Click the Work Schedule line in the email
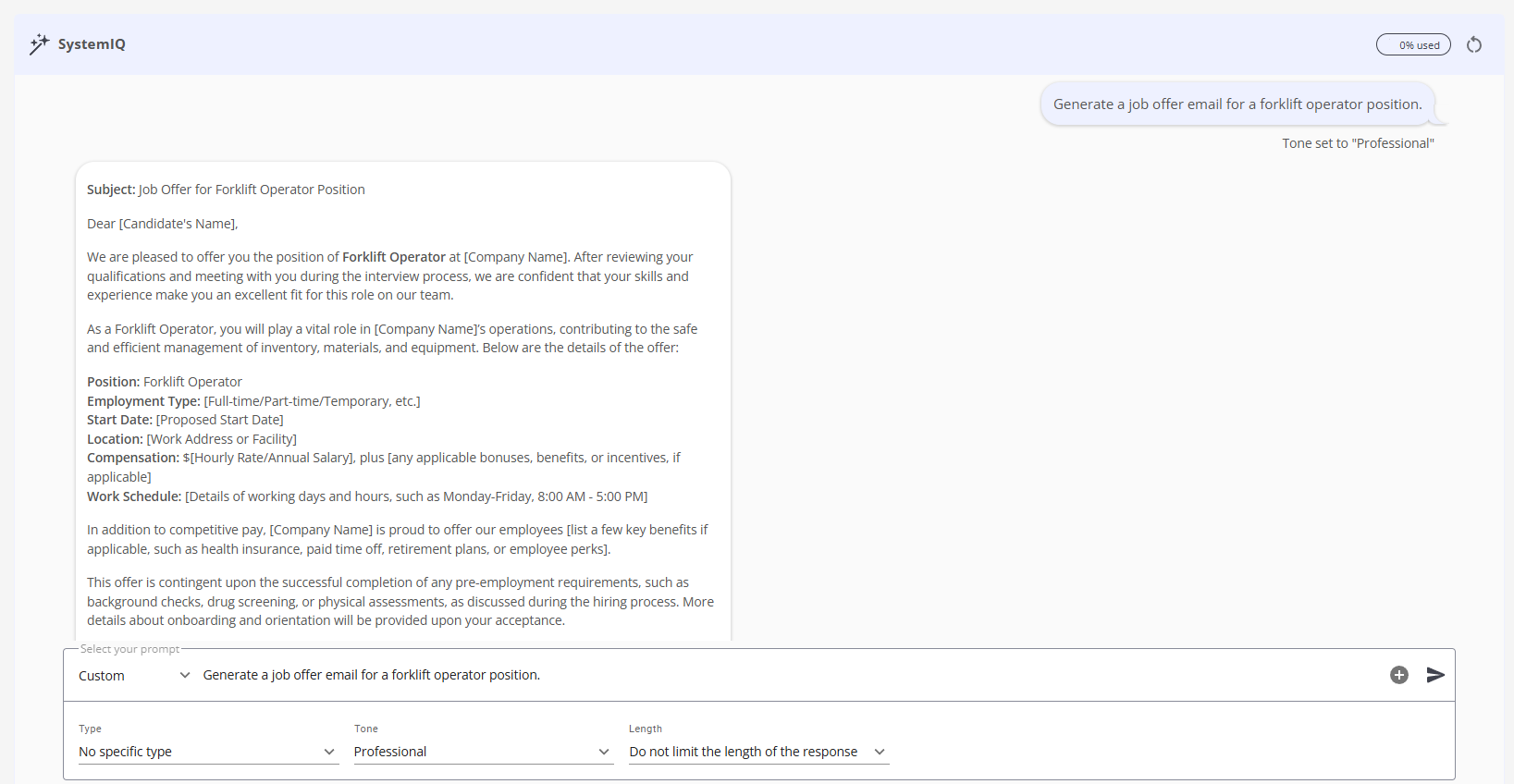The image size is (1514, 784). [x=367, y=496]
